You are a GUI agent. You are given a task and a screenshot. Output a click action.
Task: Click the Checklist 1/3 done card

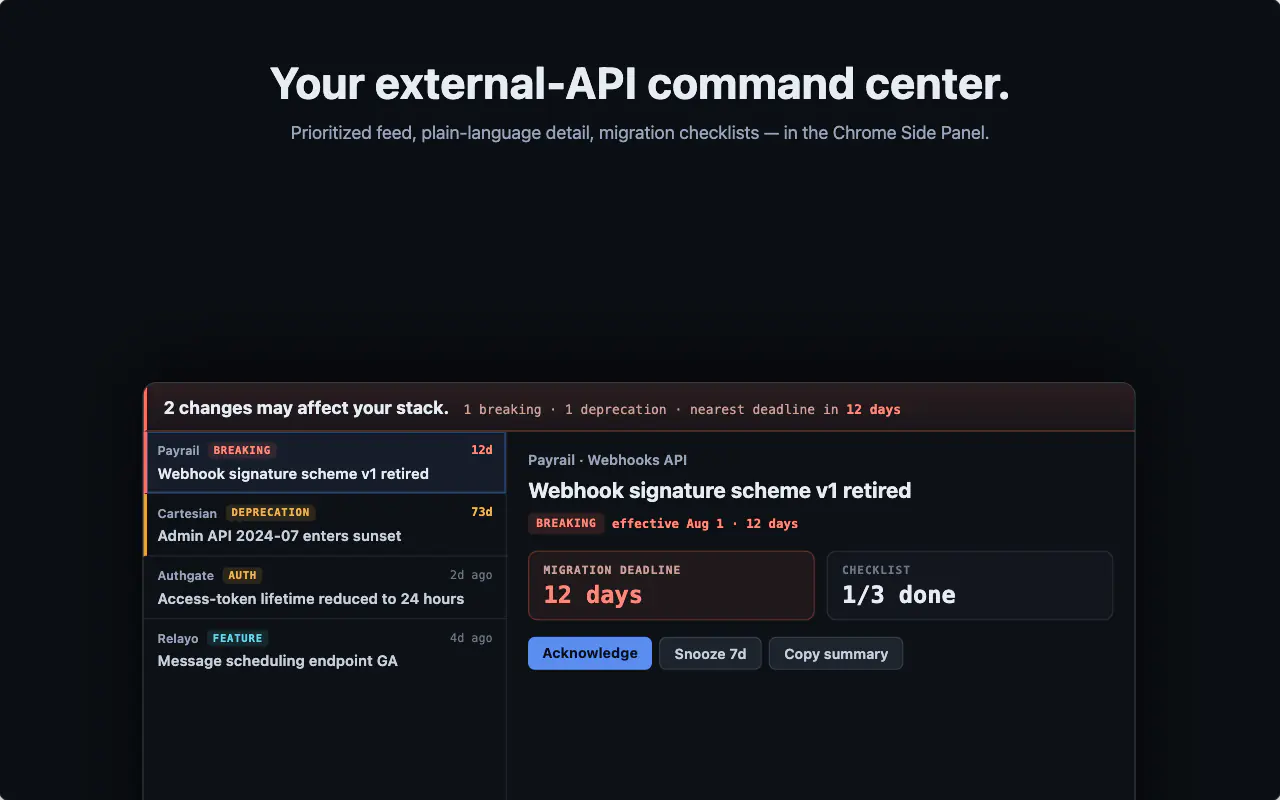pos(970,585)
